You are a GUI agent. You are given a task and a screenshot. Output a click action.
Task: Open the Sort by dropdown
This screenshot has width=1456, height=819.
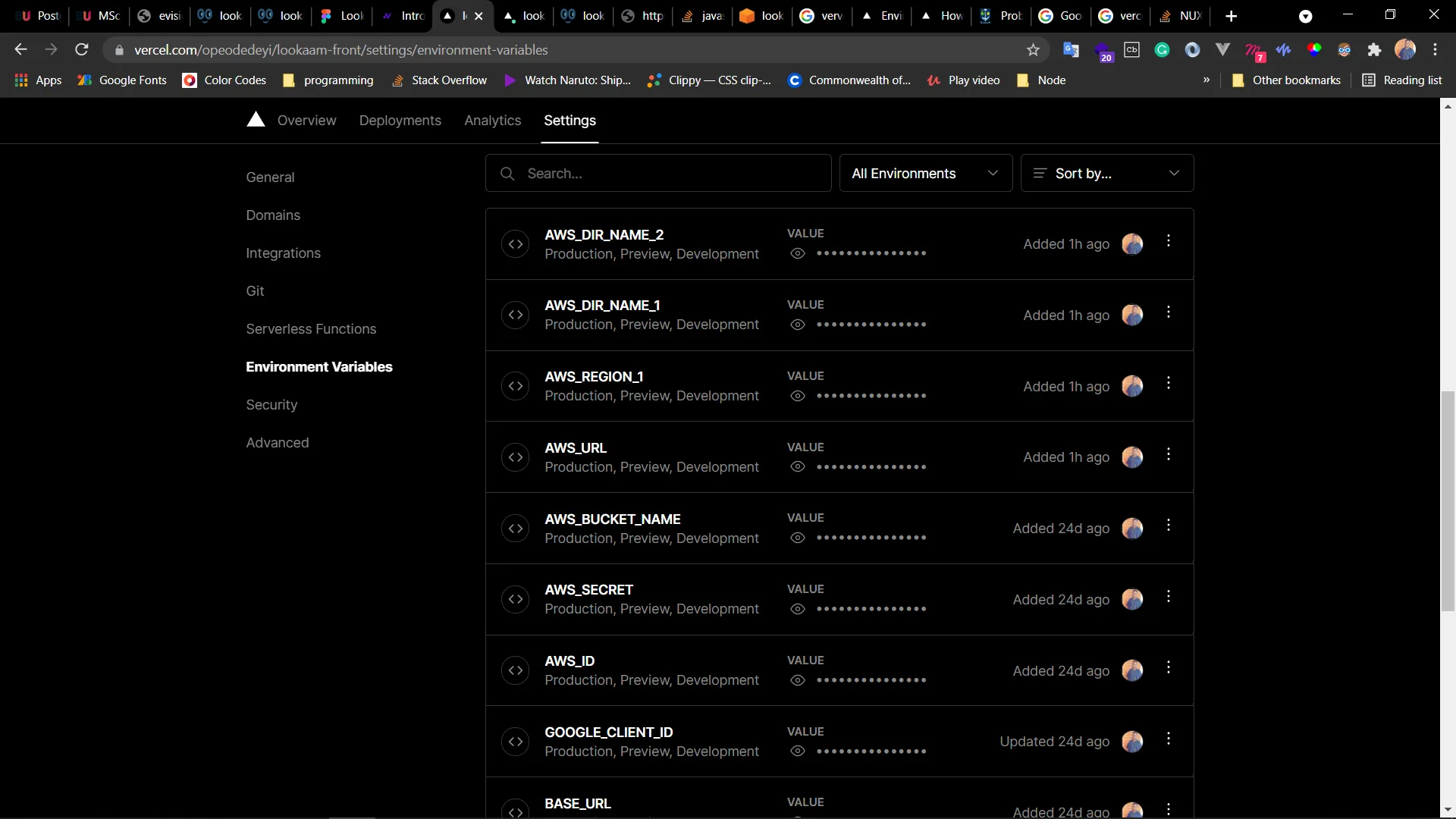pos(1106,174)
